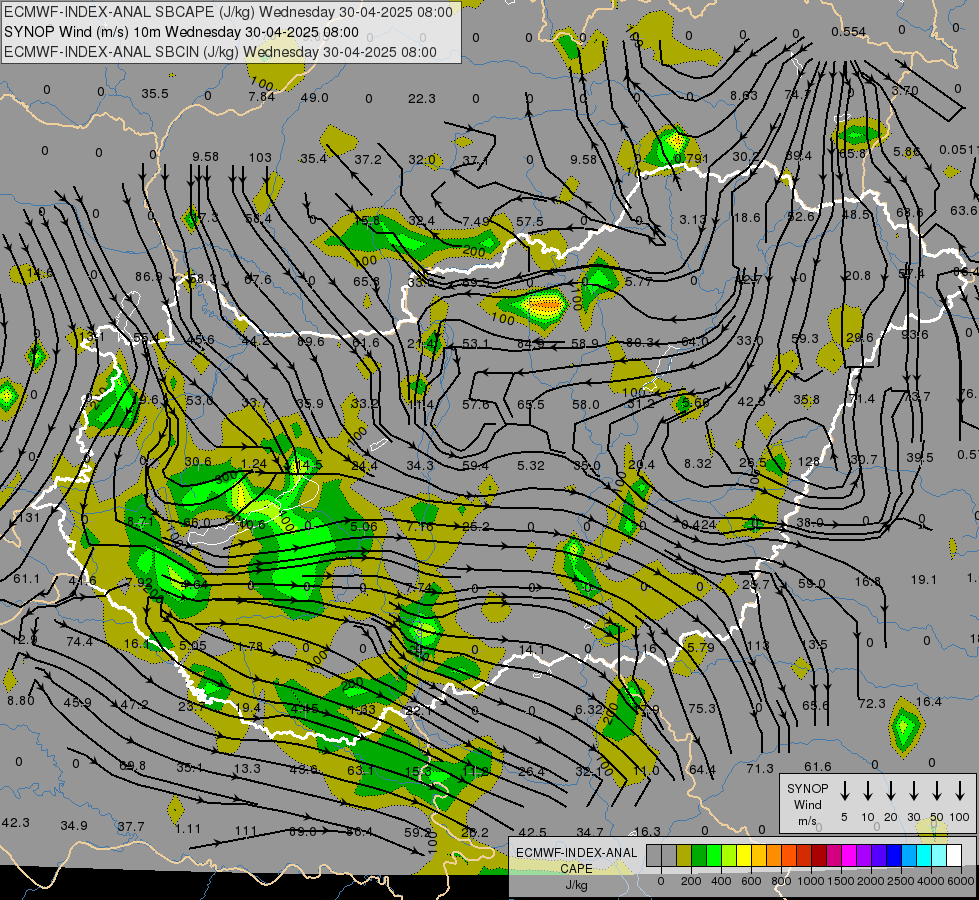Click the map value 61.1

point(26,579)
